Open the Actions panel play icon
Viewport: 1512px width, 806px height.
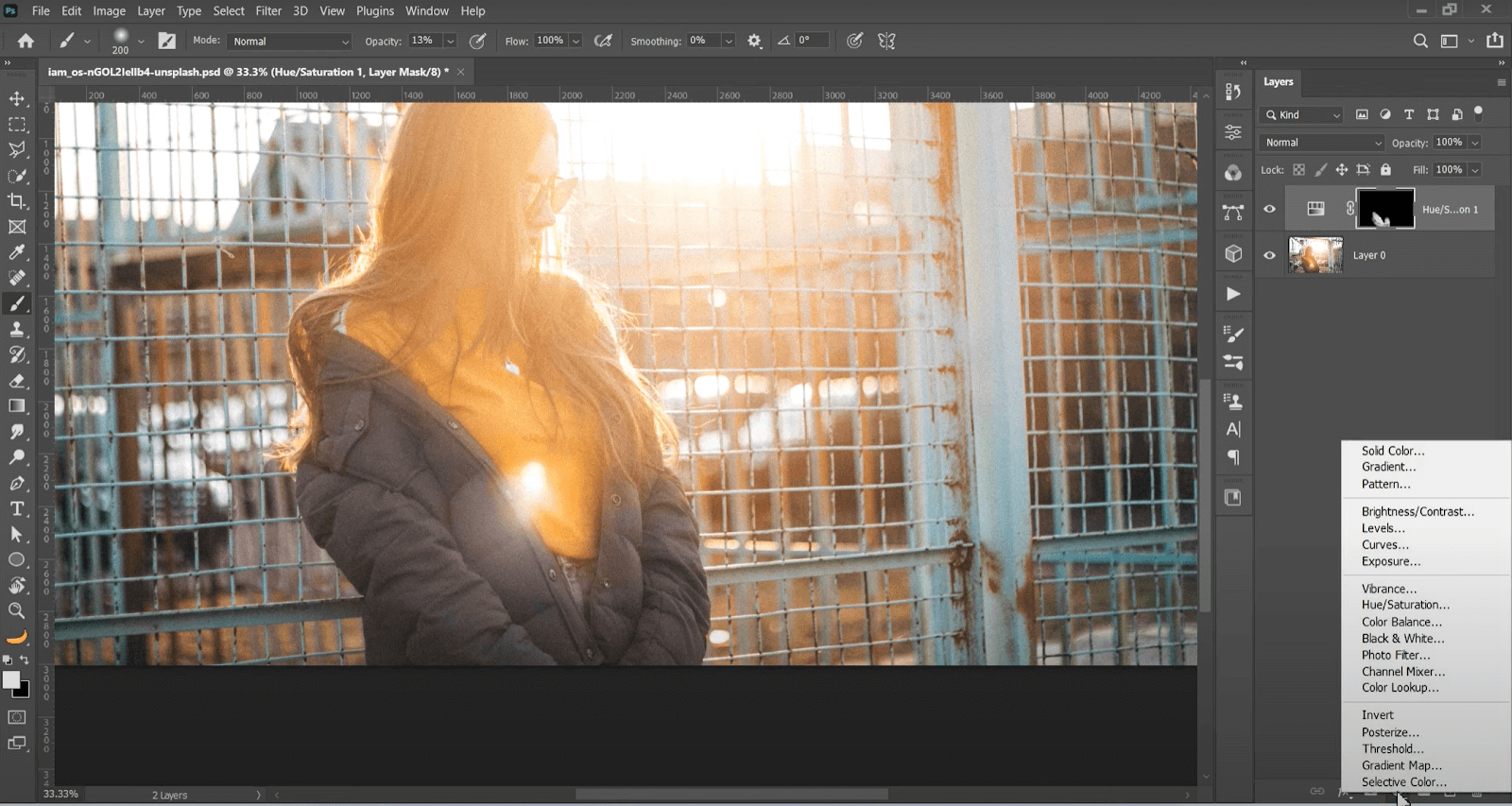(1233, 294)
